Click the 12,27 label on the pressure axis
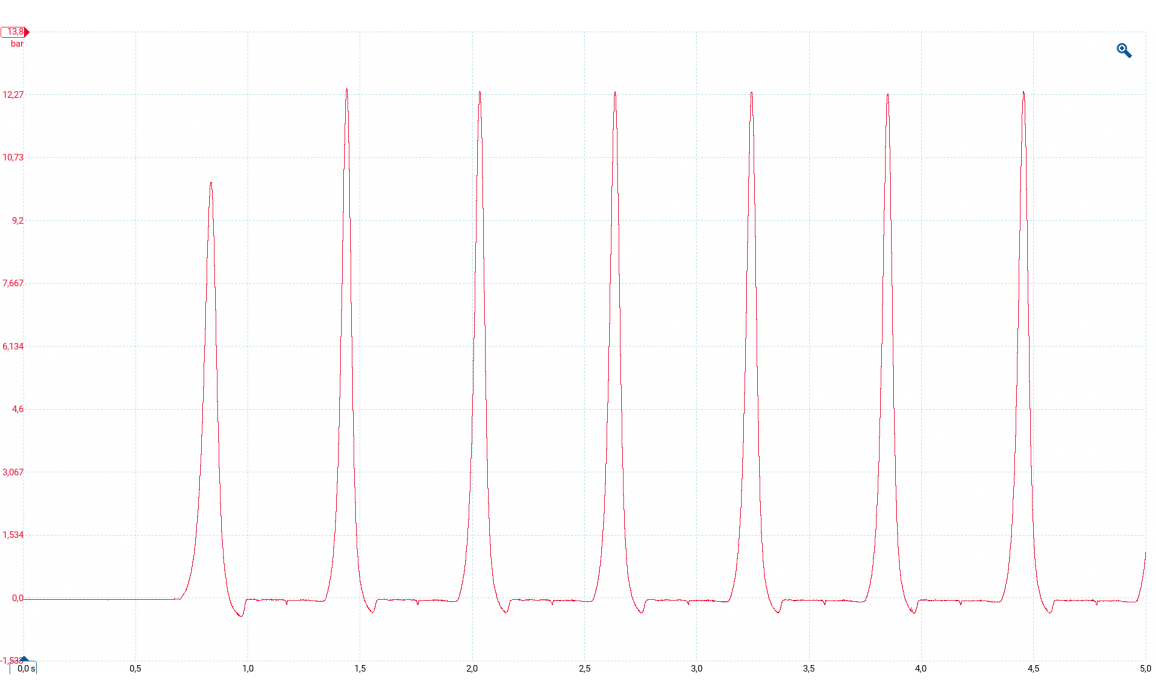 [x=13, y=95]
